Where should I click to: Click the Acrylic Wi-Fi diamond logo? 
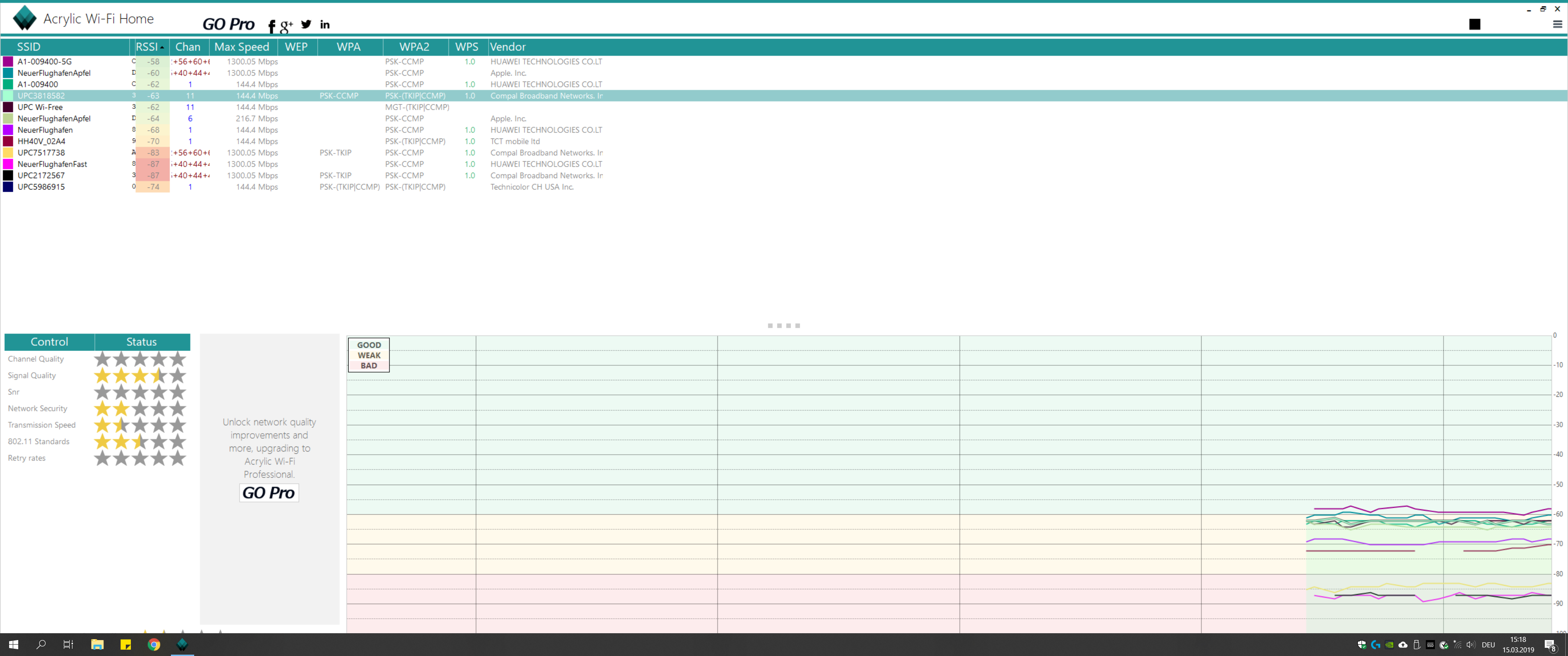[x=25, y=18]
